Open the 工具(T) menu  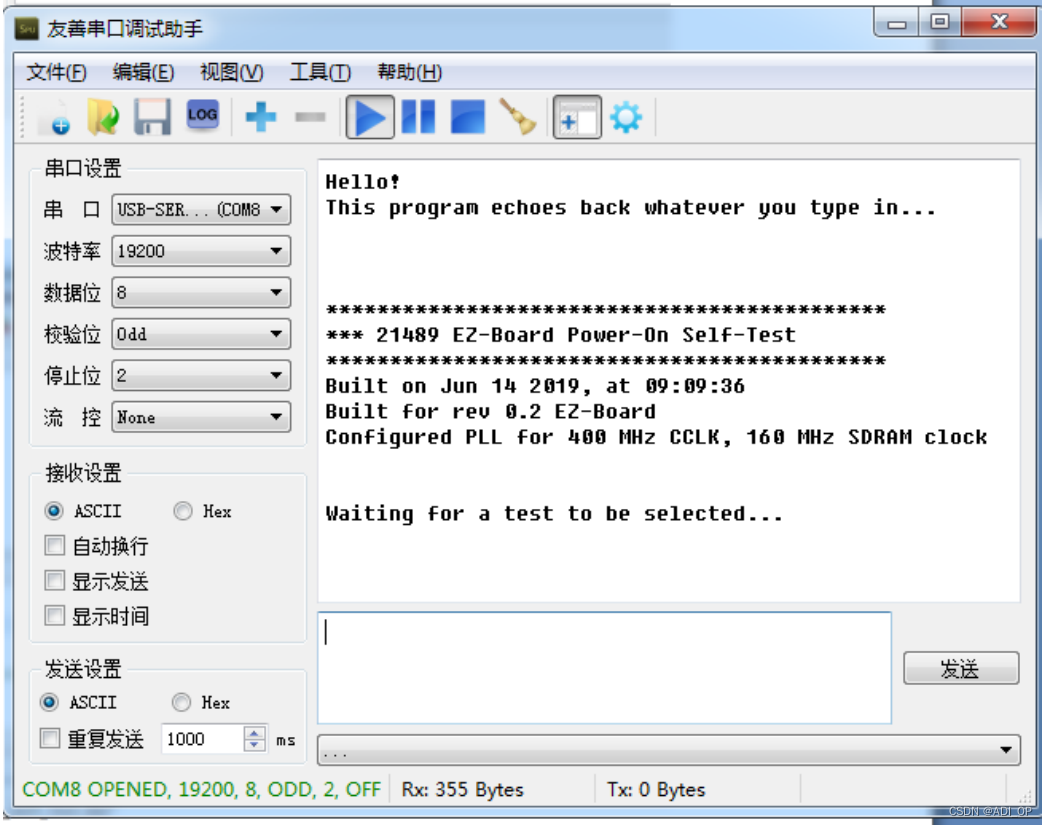[x=320, y=72]
